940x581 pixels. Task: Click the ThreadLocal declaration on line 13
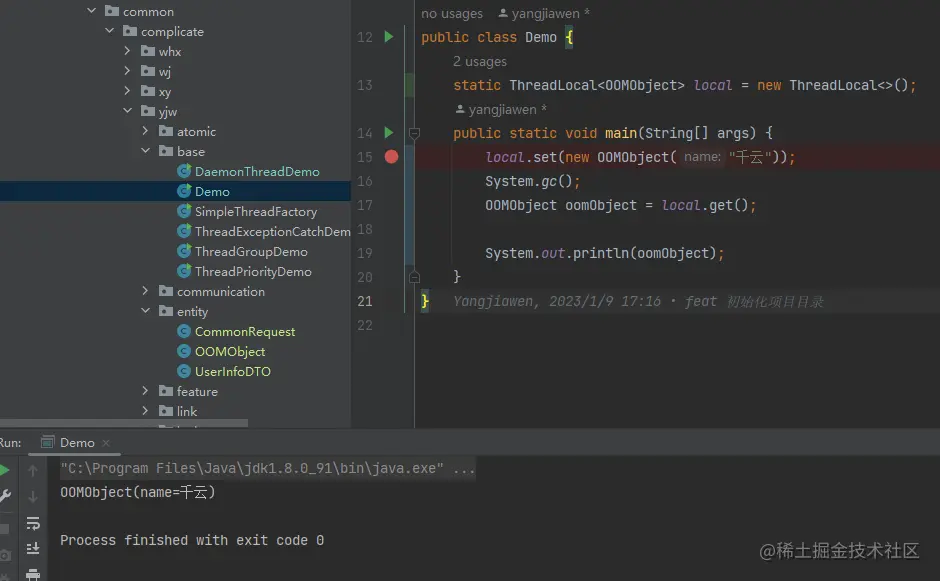click(x=684, y=85)
